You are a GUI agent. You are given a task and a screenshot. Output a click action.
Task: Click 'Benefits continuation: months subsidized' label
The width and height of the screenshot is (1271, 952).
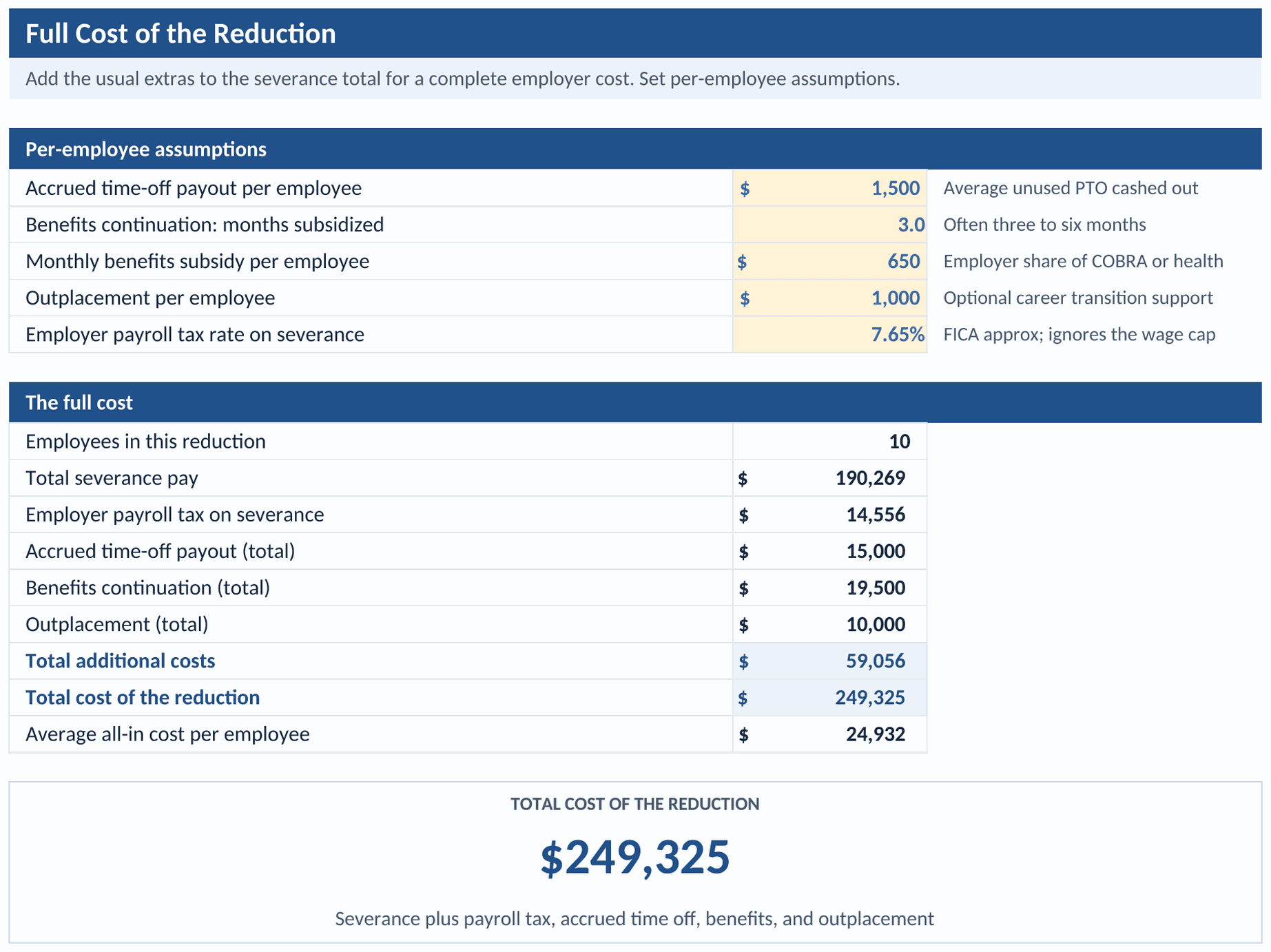tap(205, 225)
